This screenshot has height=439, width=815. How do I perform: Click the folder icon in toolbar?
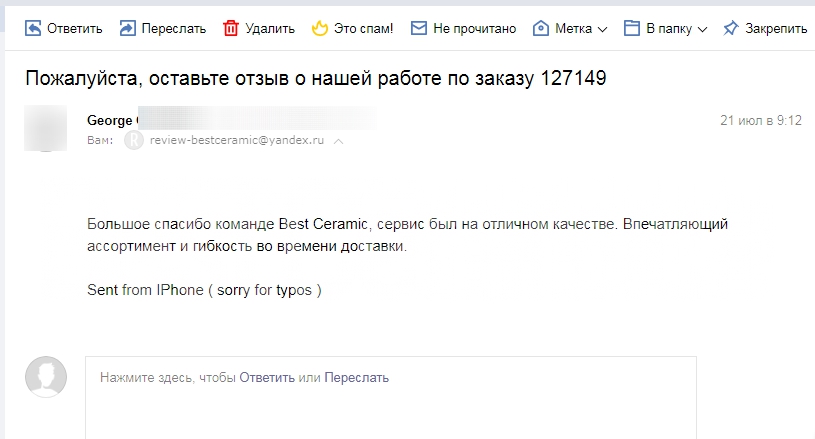[632, 28]
